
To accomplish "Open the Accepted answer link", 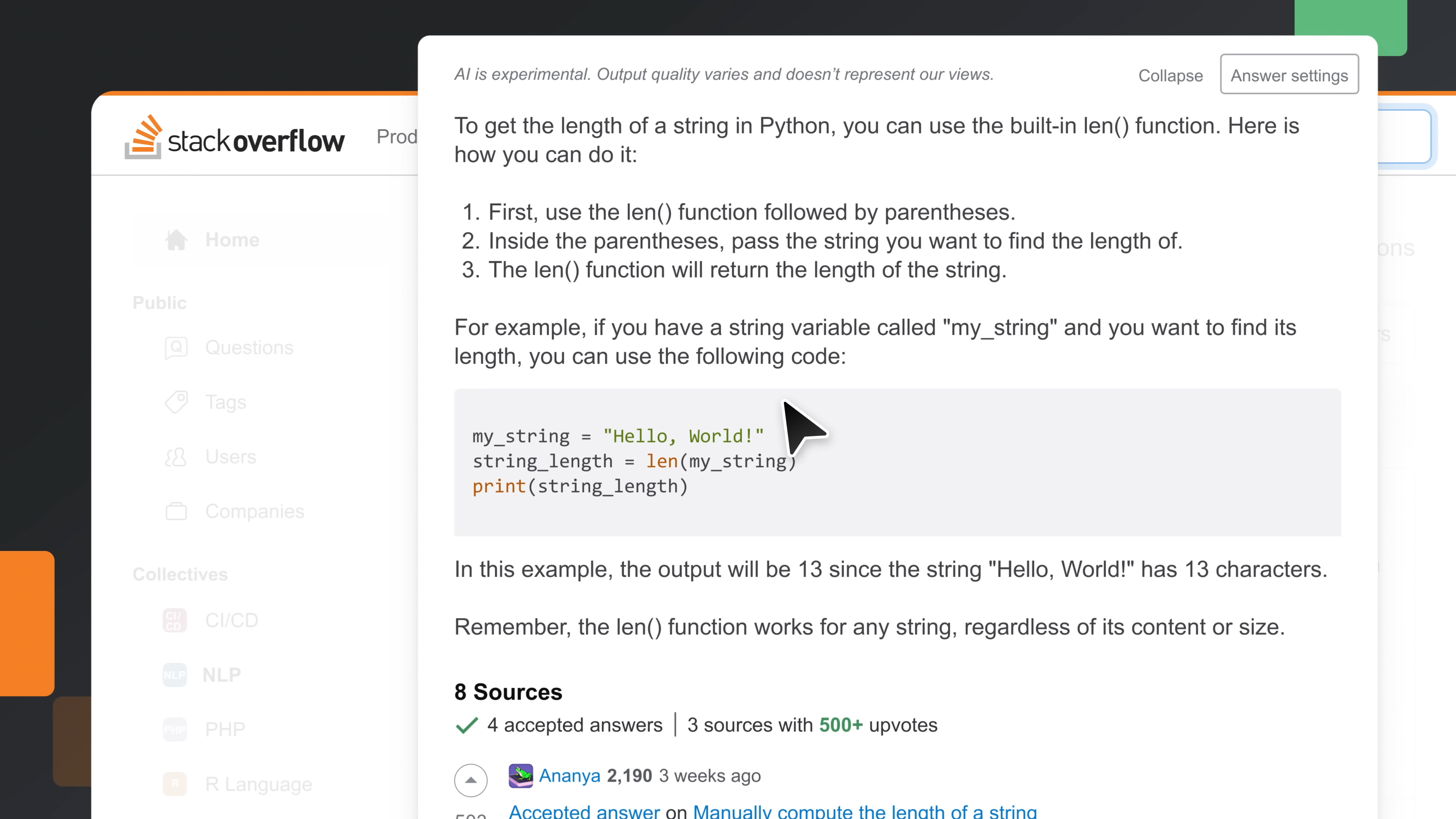I will click(584, 812).
